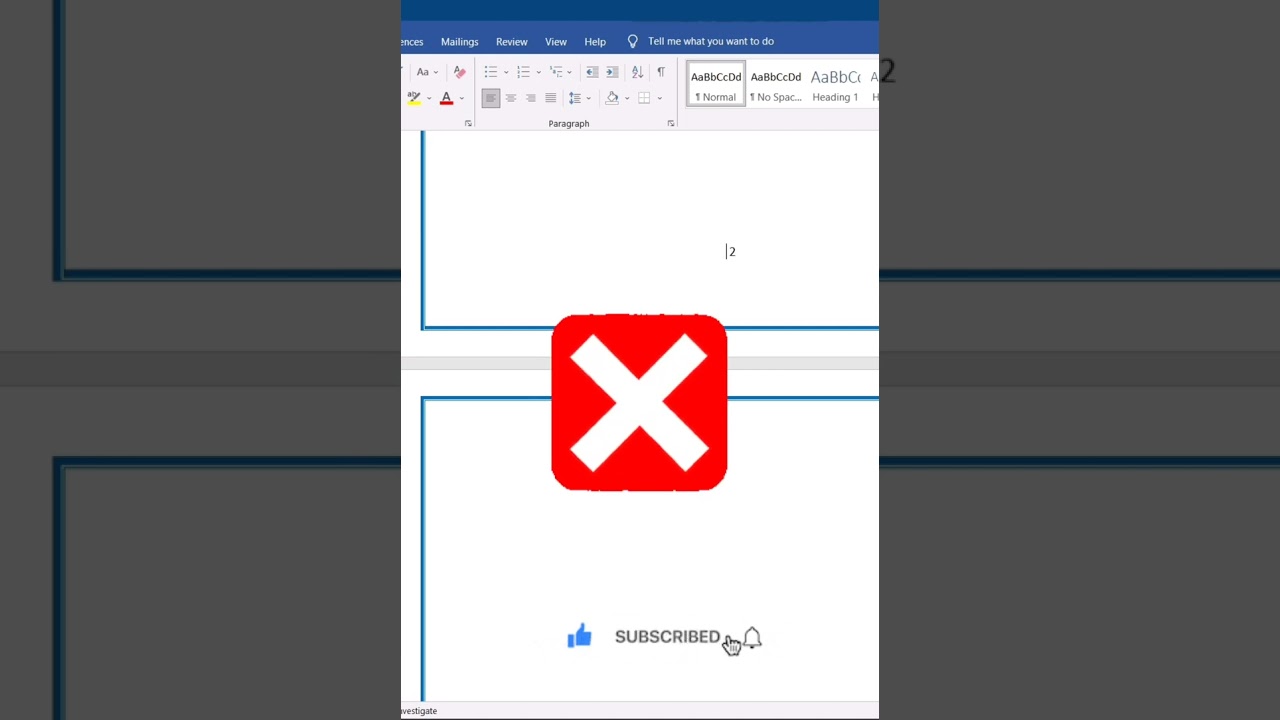Screen dimensions: 1280x720
Task: Expand the borders dropdown arrow
Action: 659,98
